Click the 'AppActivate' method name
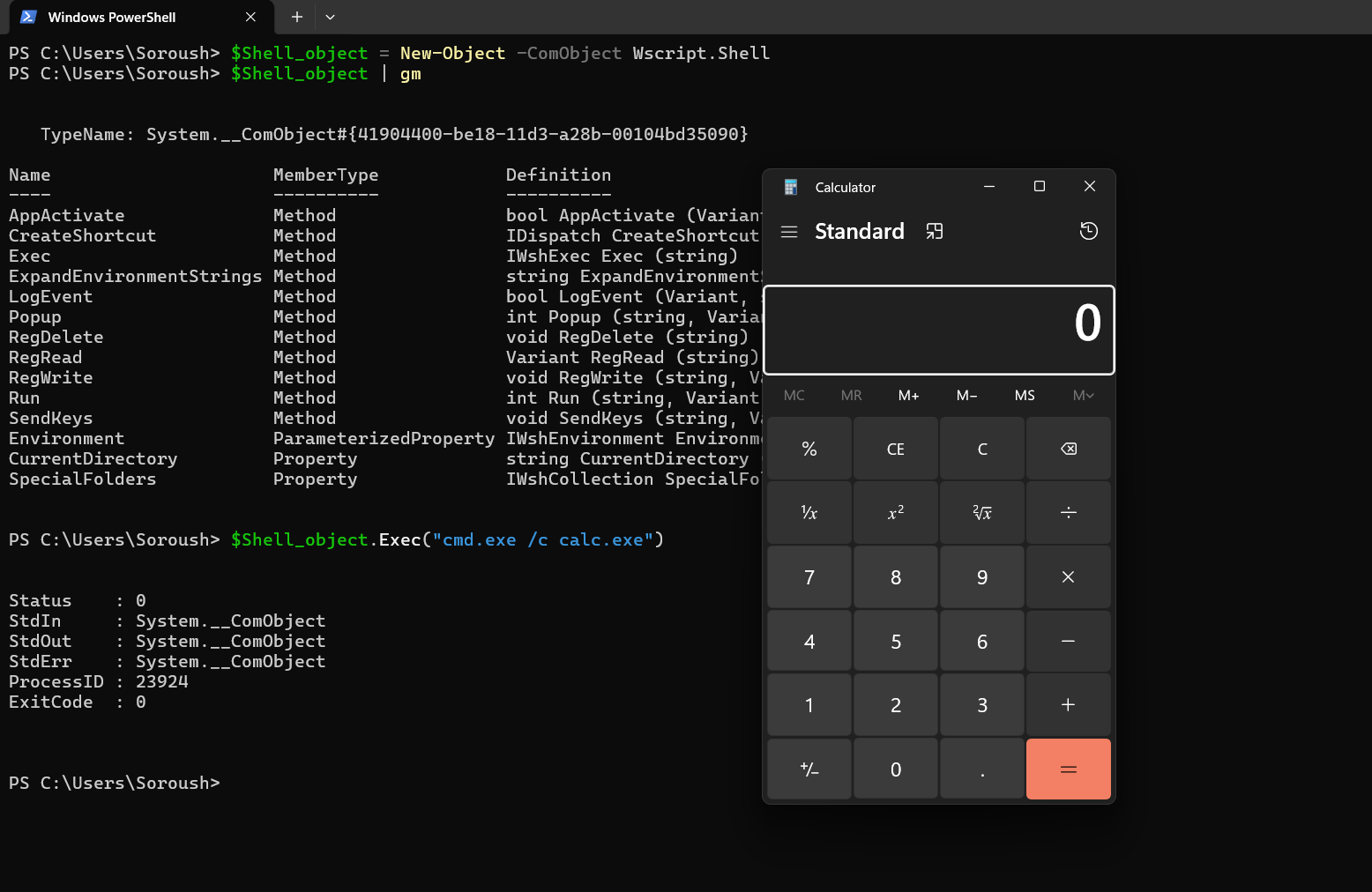The height and width of the screenshot is (892, 1372). [67, 216]
